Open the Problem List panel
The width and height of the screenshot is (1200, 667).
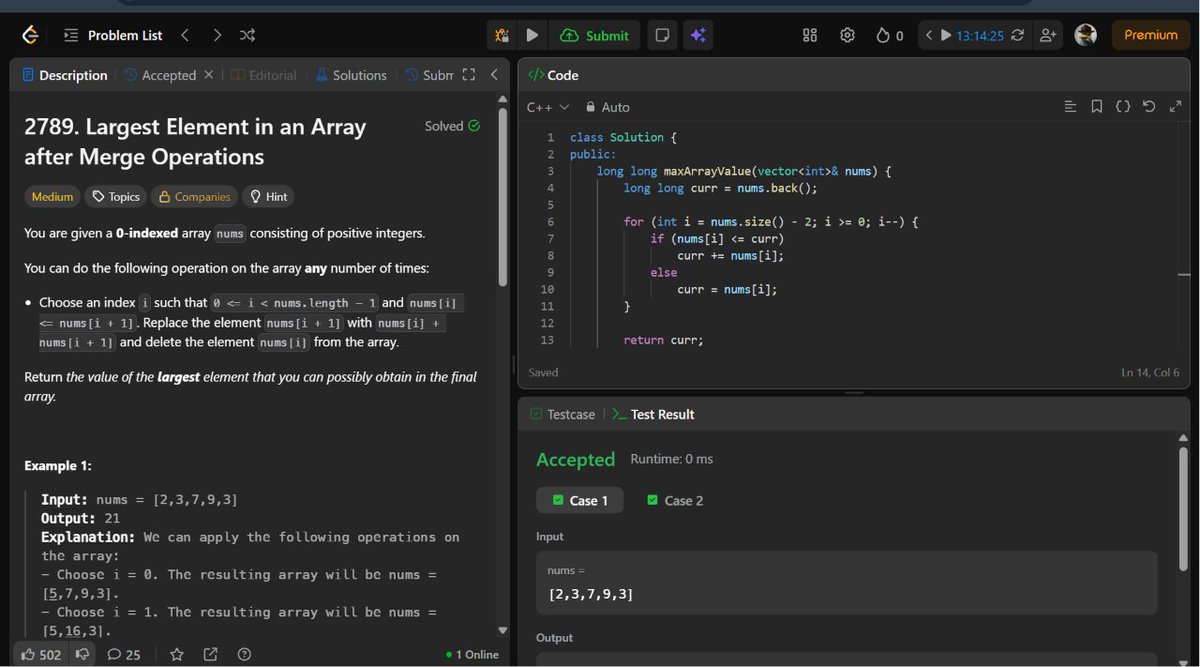(113, 35)
